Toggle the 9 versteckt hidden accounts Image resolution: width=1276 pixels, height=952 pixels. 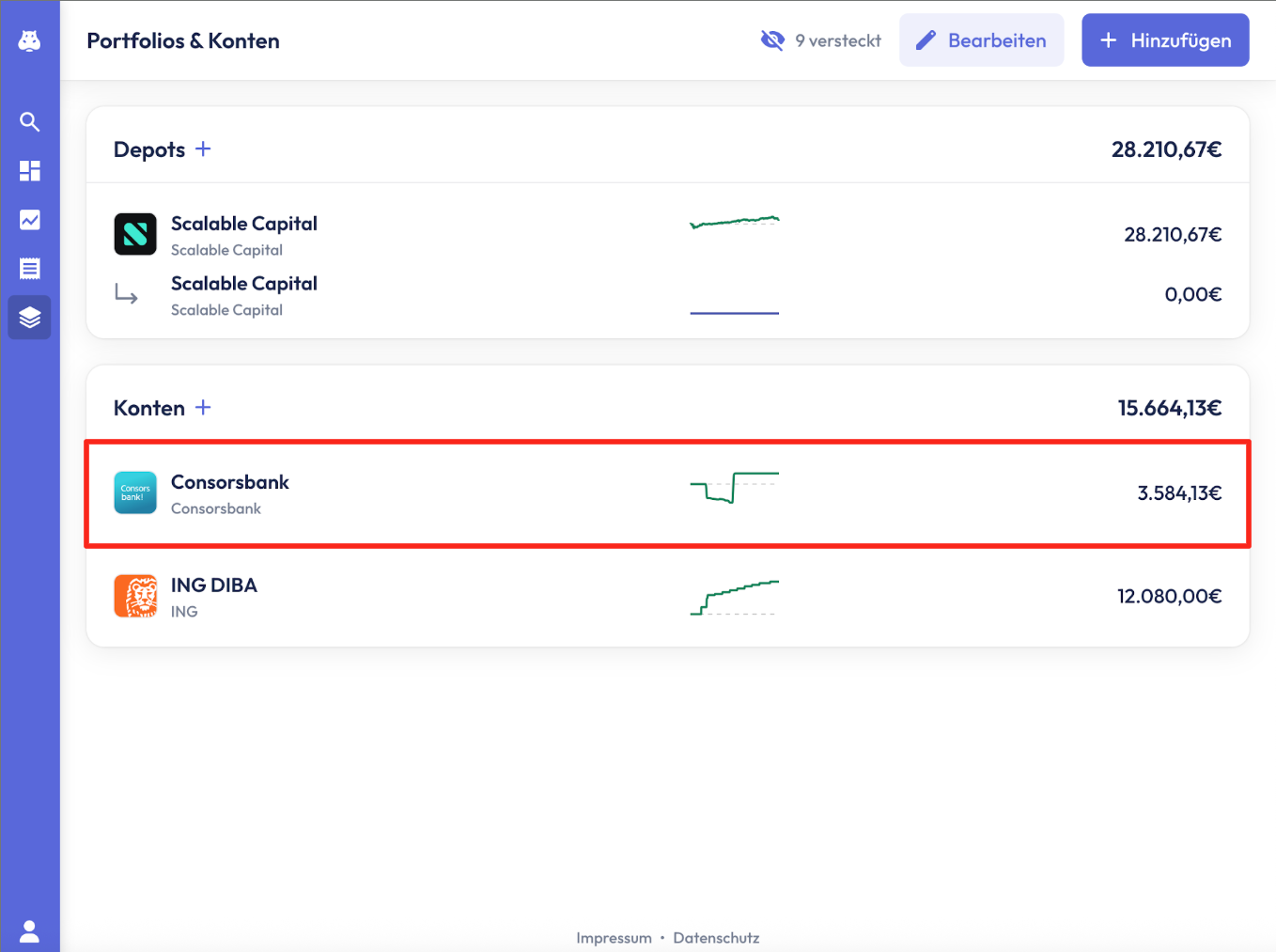(x=820, y=40)
